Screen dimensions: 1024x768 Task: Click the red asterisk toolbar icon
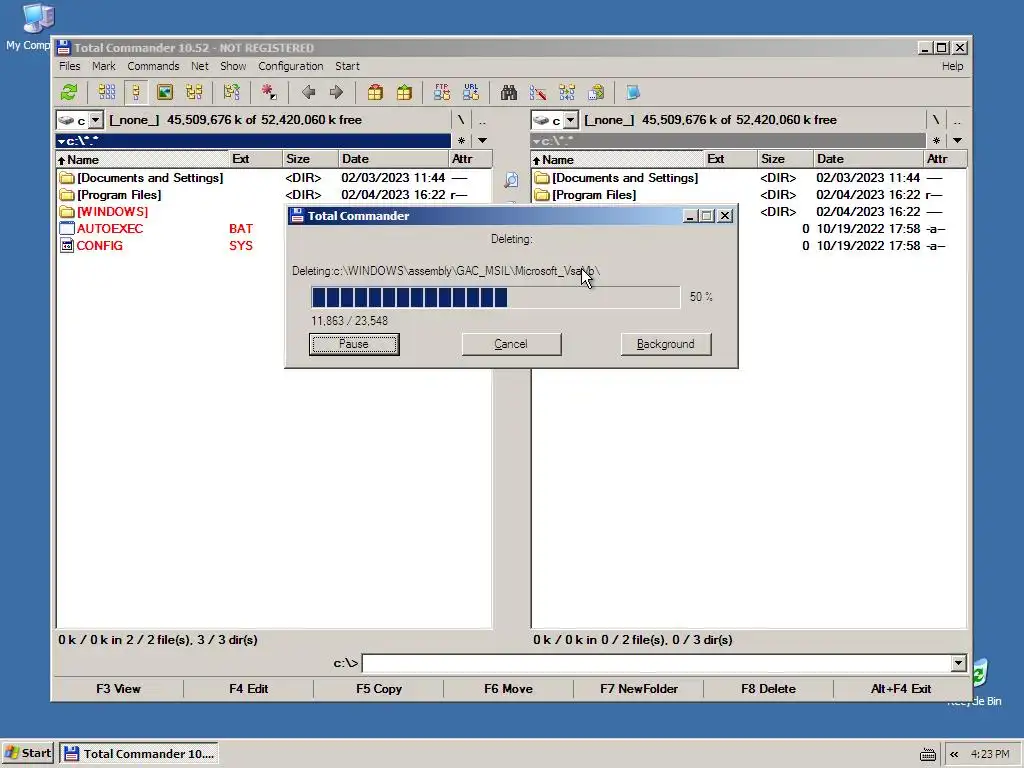click(x=268, y=92)
